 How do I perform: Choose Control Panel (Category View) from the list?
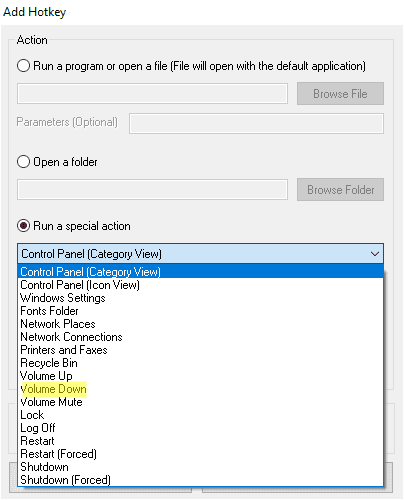(200, 272)
